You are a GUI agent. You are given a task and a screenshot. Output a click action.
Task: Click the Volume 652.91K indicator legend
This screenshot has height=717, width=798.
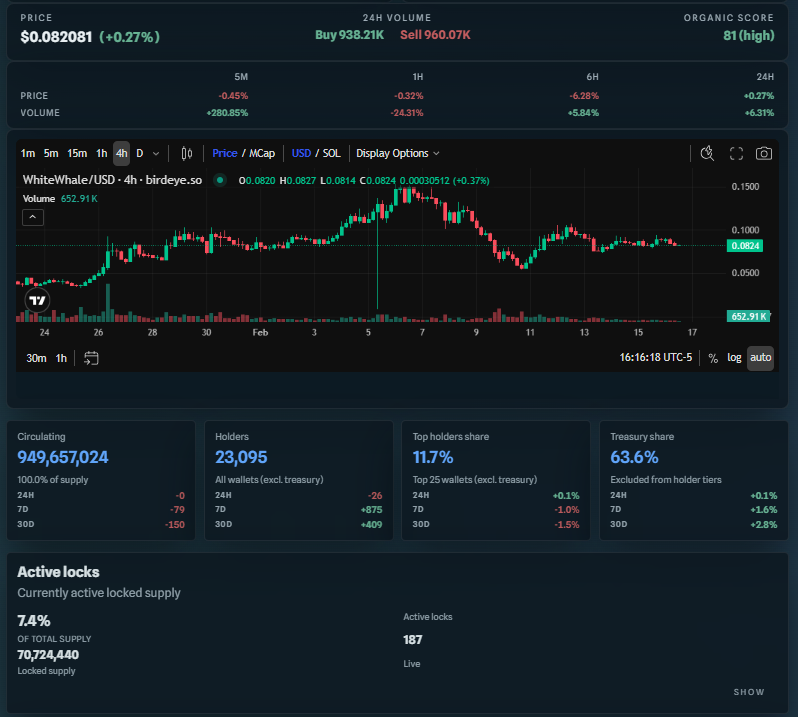(60, 198)
